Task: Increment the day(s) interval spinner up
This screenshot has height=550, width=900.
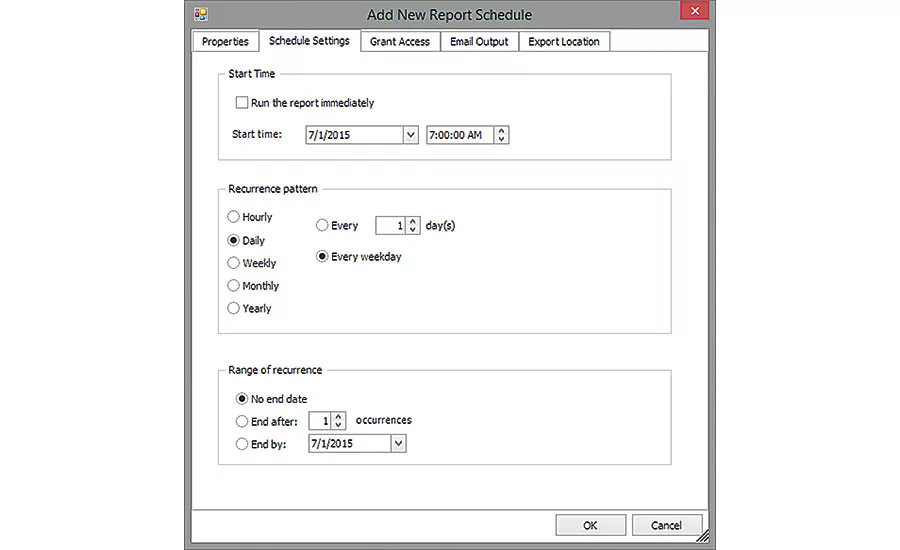Action: (413, 222)
